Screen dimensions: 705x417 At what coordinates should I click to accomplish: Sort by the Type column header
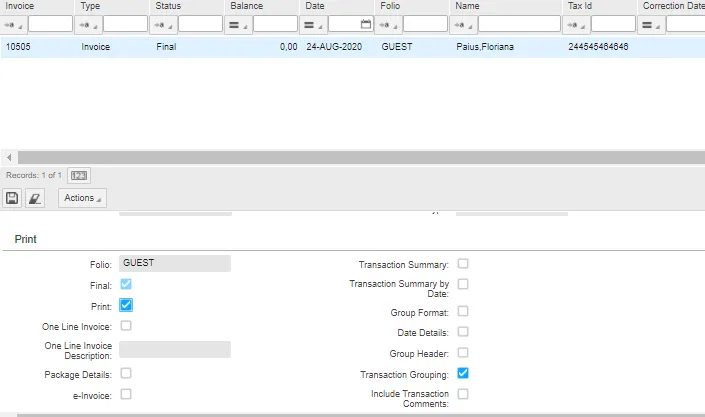[x=90, y=6]
